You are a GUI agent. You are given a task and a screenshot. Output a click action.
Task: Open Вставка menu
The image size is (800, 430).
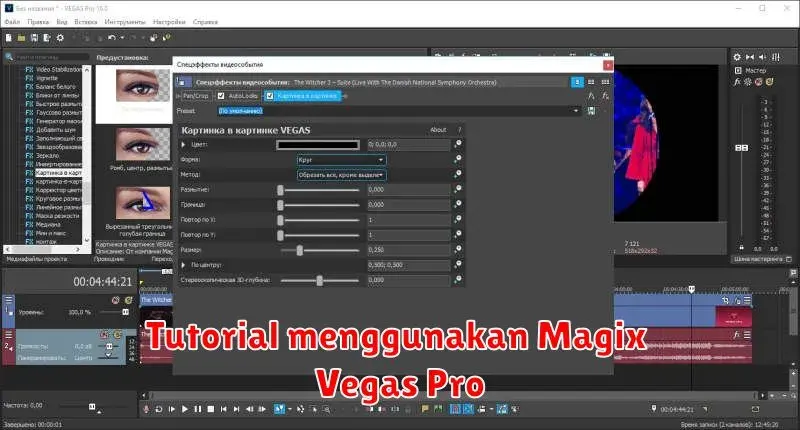(86, 22)
